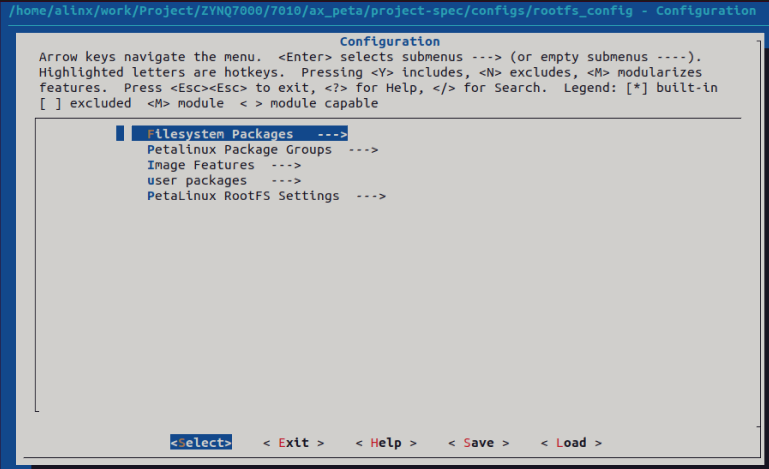Select the user packages menu entry
Viewport: 769px width, 469px height.
pyautogui.click(x=224, y=181)
